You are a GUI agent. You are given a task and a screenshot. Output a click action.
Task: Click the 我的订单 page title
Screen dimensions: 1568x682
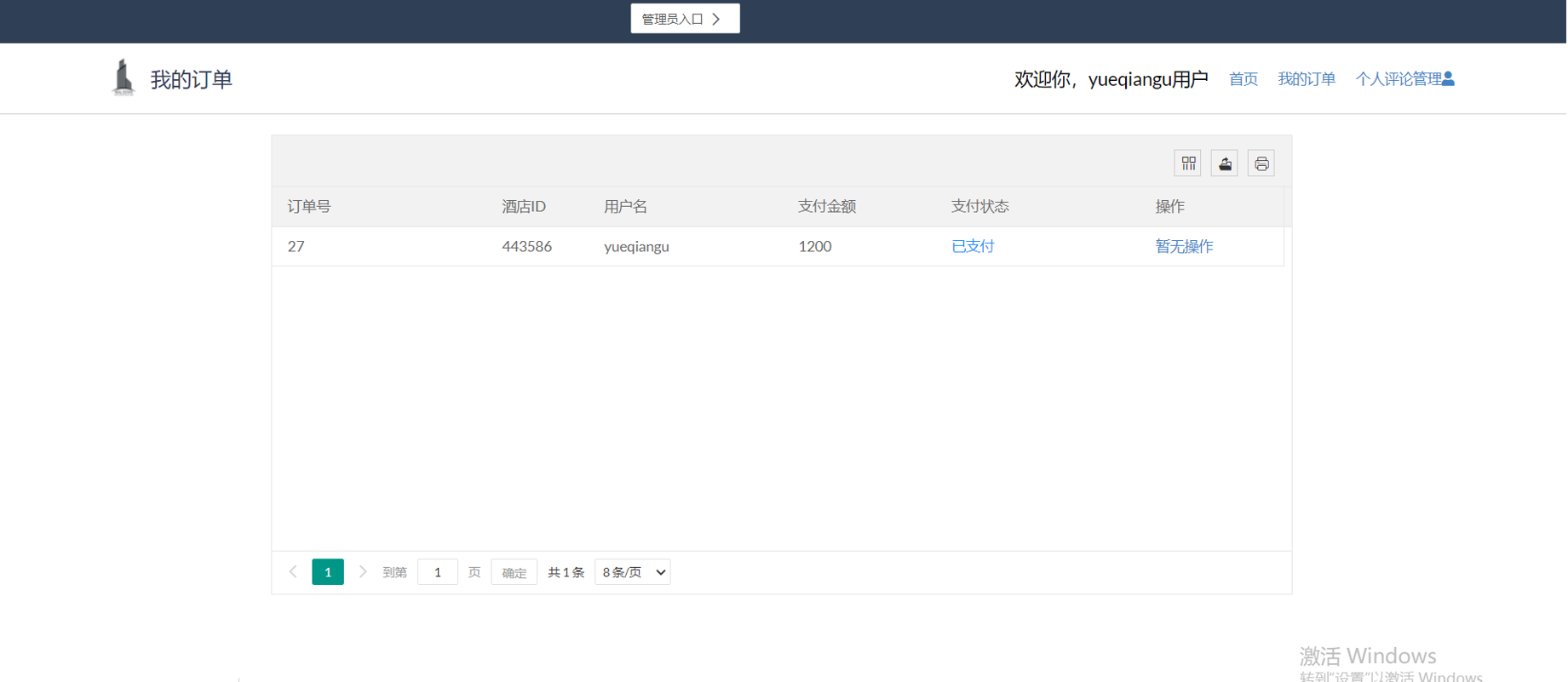pos(192,79)
